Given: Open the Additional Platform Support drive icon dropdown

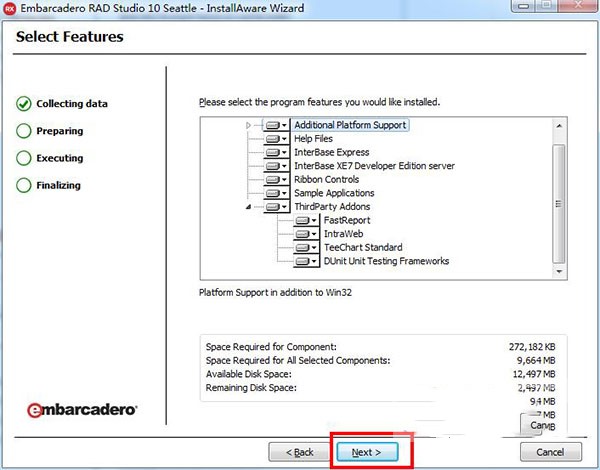Looking at the screenshot, I should point(285,125).
